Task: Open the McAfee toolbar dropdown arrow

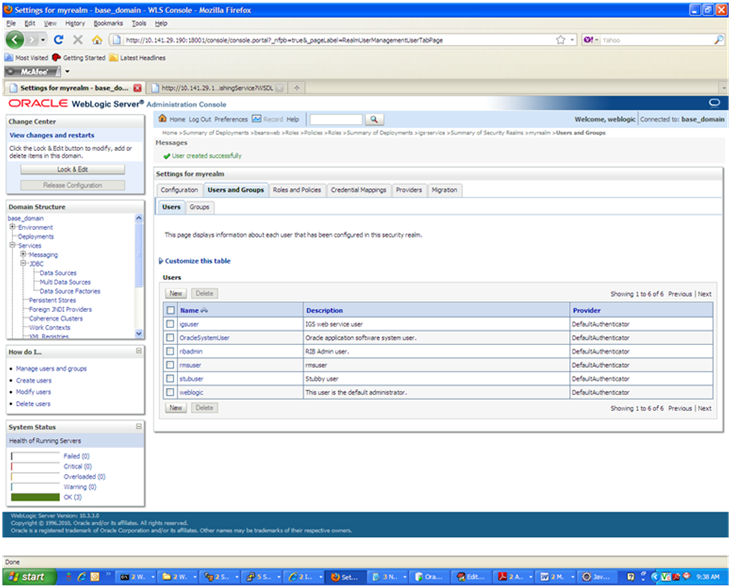Action: (68, 72)
